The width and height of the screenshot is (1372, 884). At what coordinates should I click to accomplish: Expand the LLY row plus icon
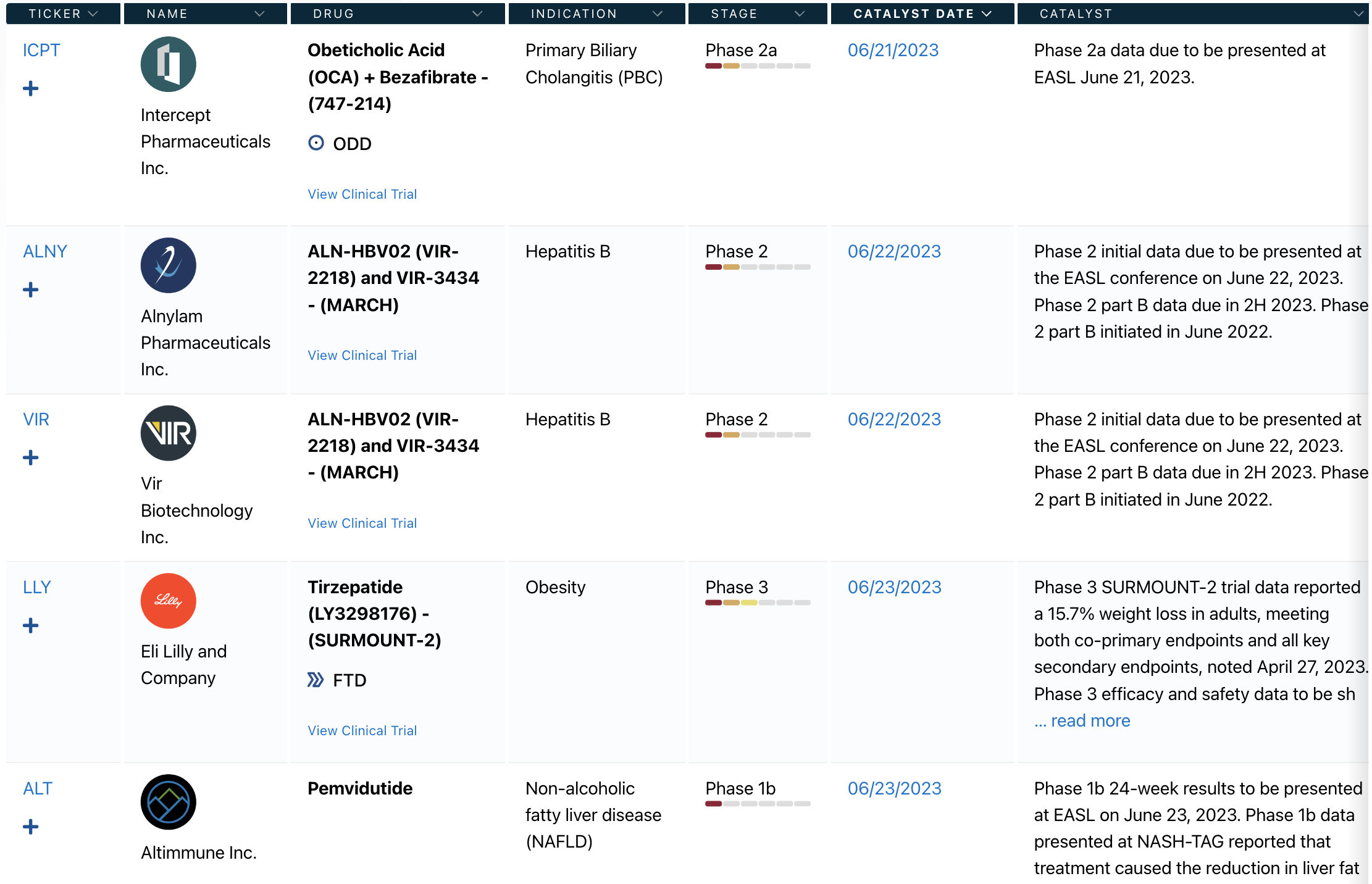click(x=30, y=626)
